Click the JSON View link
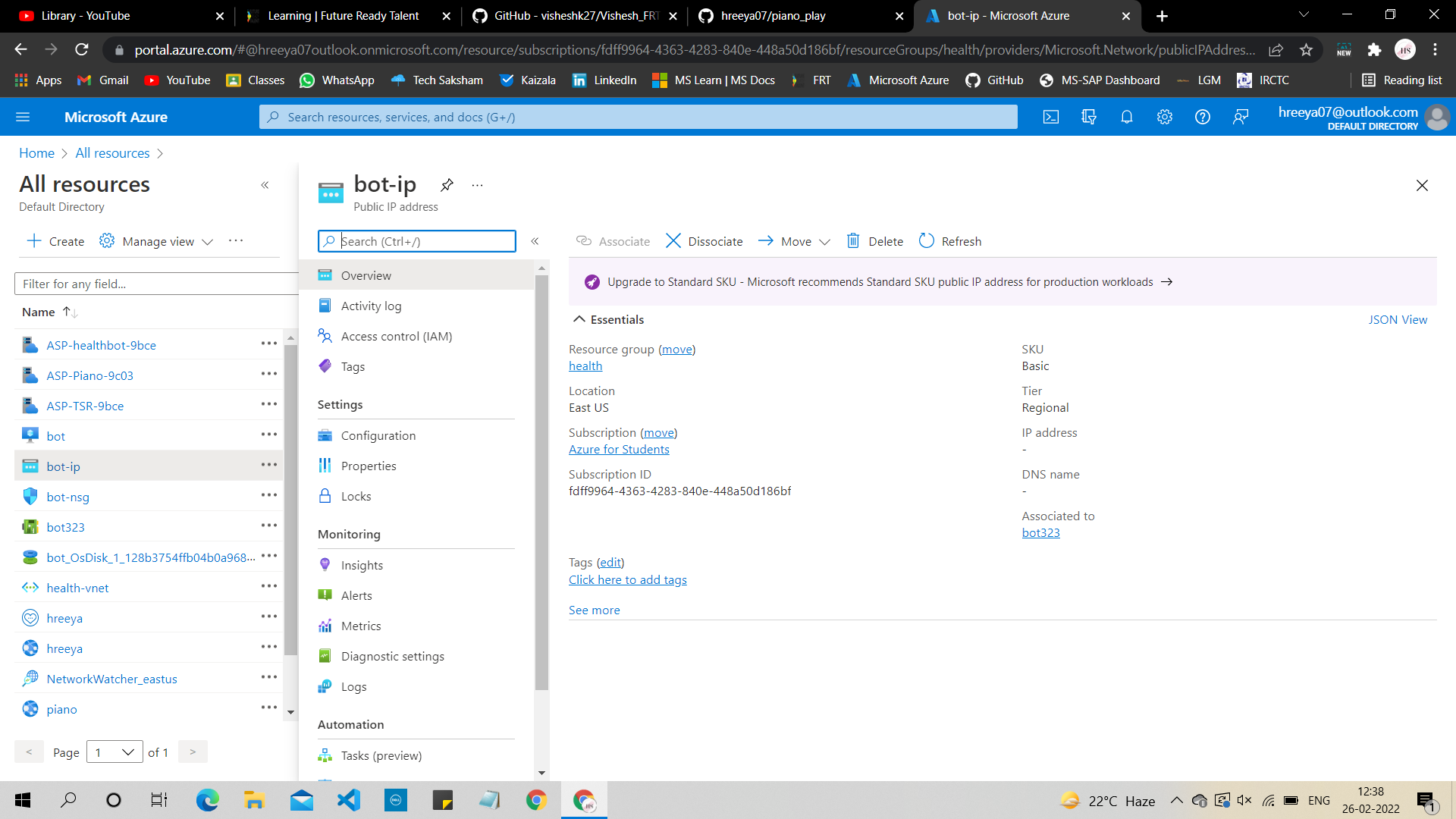This screenshot has width=1456, height=819. (x=1397, y=319)
